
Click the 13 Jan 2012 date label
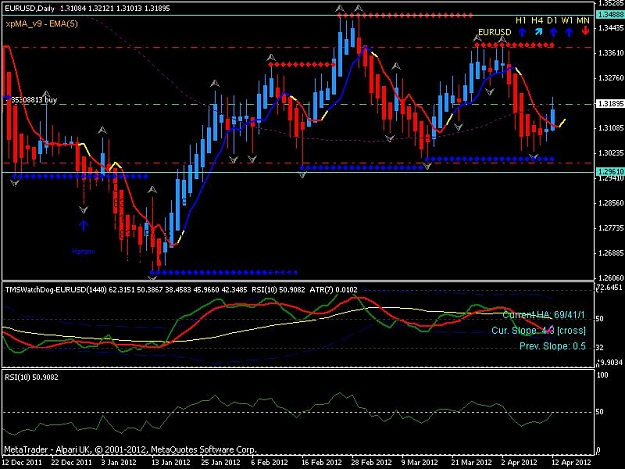coord(171,463)
